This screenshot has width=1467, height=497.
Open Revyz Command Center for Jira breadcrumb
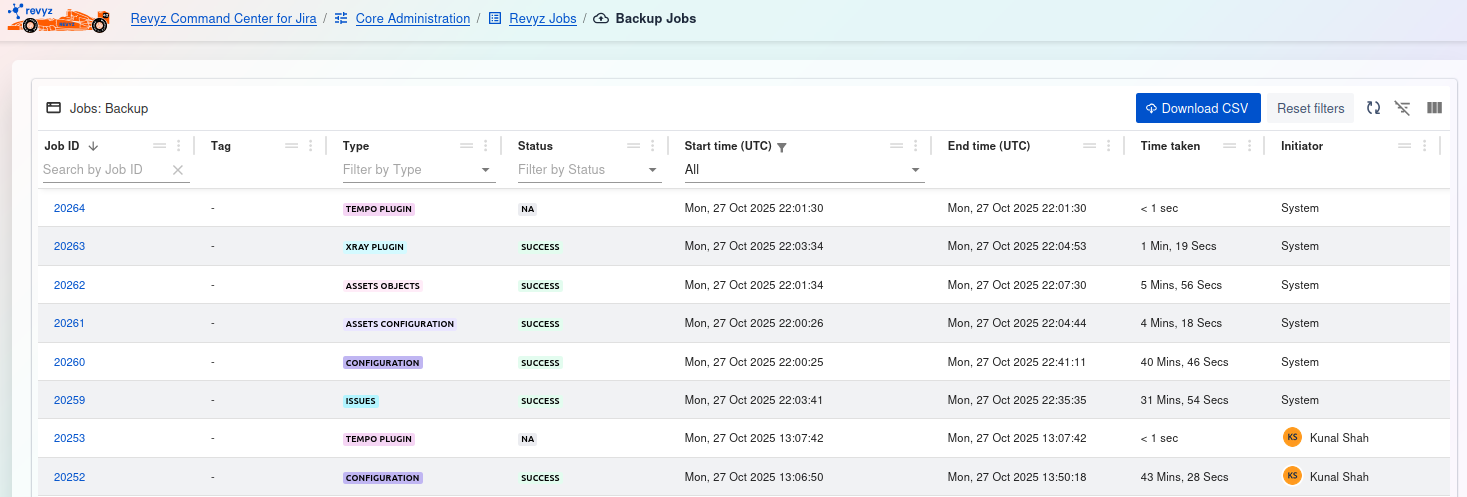tap(223, 18)
